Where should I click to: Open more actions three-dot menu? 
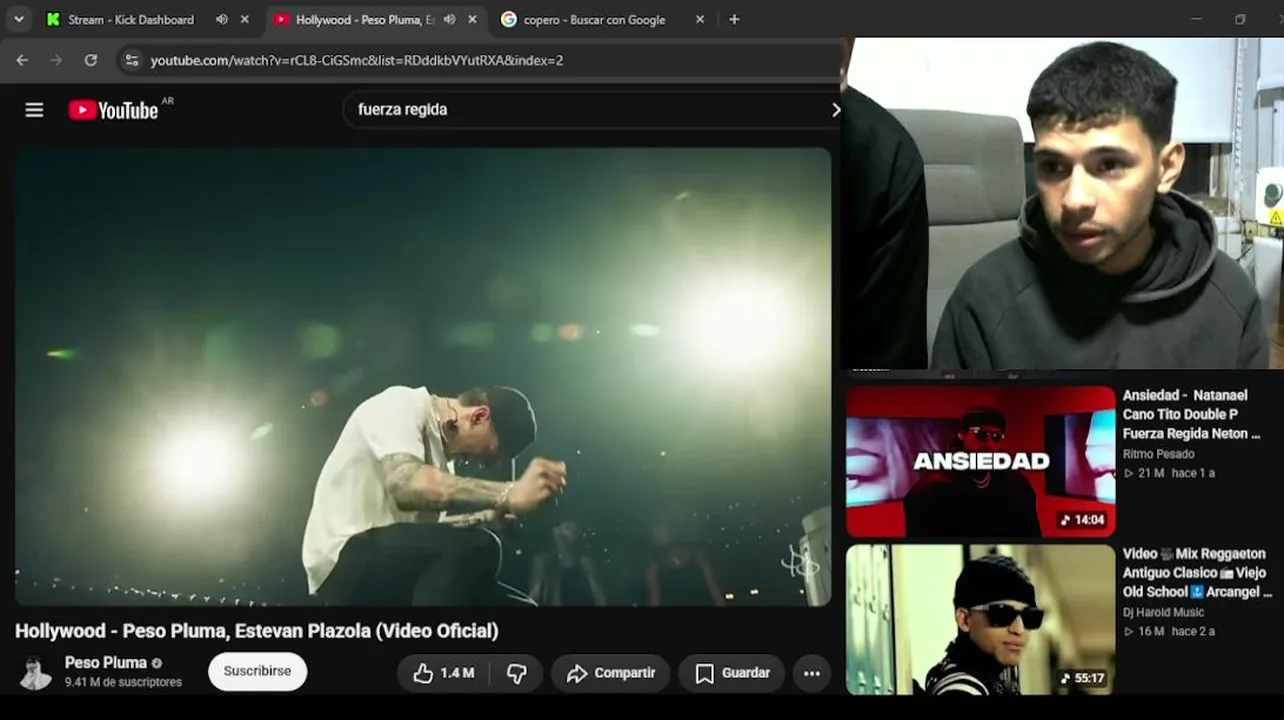812,673
